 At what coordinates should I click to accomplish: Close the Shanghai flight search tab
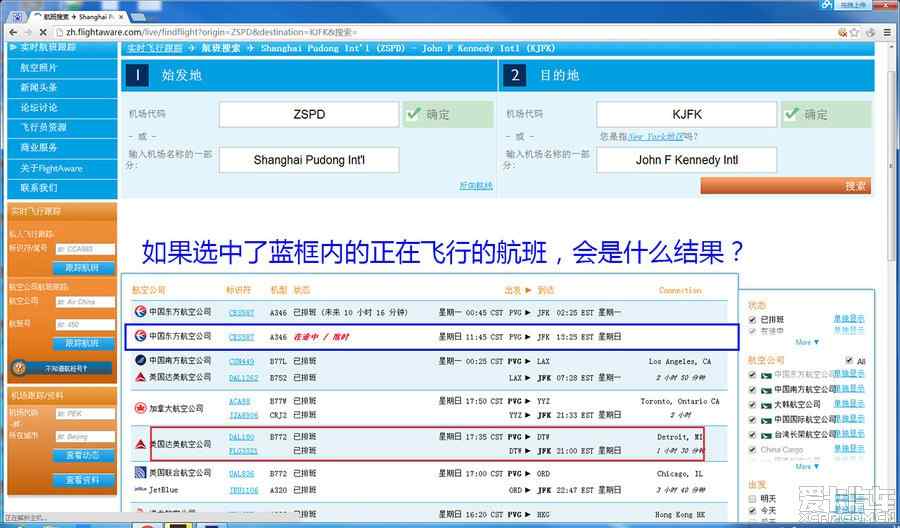click(x=122, y=17)
